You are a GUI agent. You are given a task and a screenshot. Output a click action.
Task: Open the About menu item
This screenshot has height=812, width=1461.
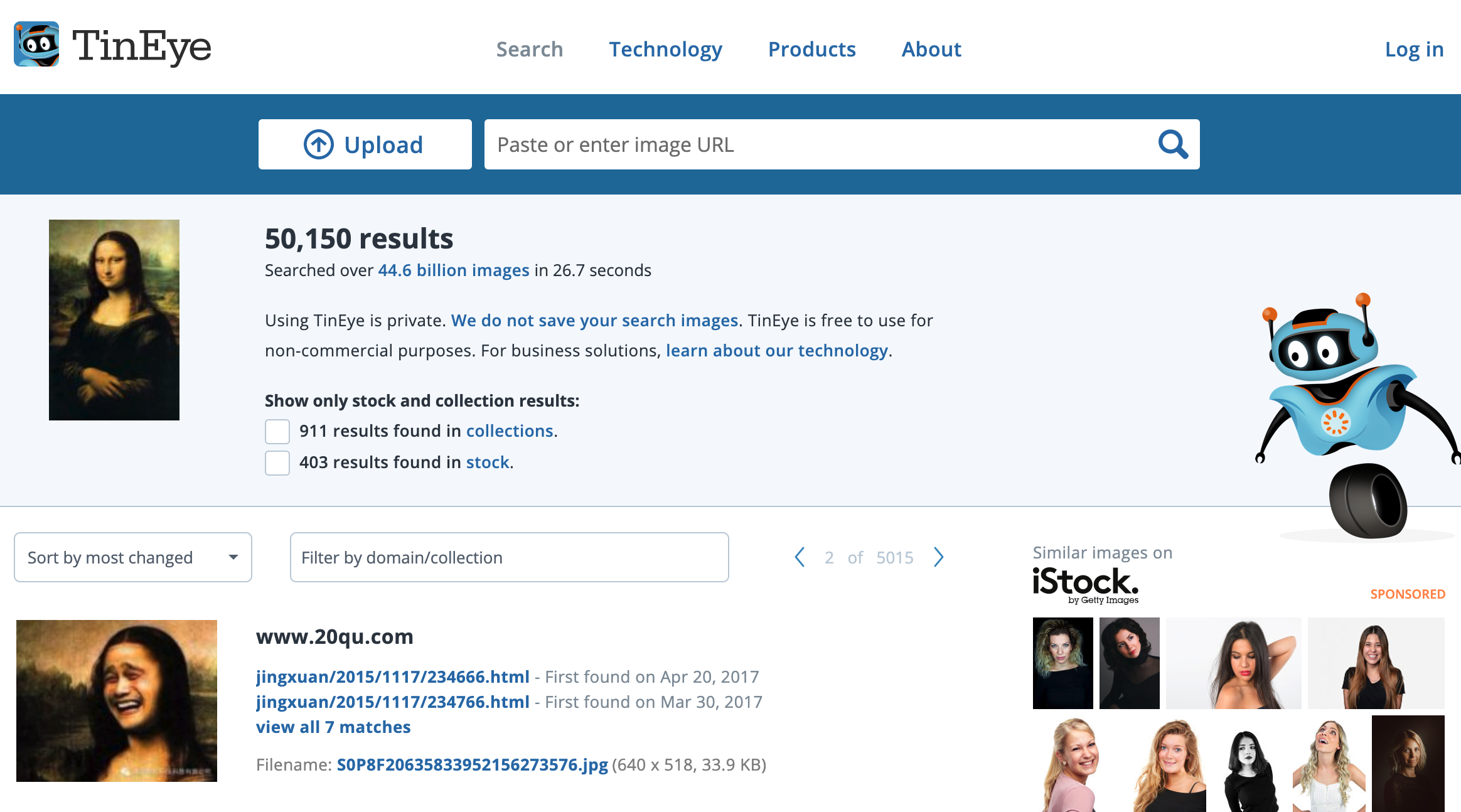coord(931,49)
